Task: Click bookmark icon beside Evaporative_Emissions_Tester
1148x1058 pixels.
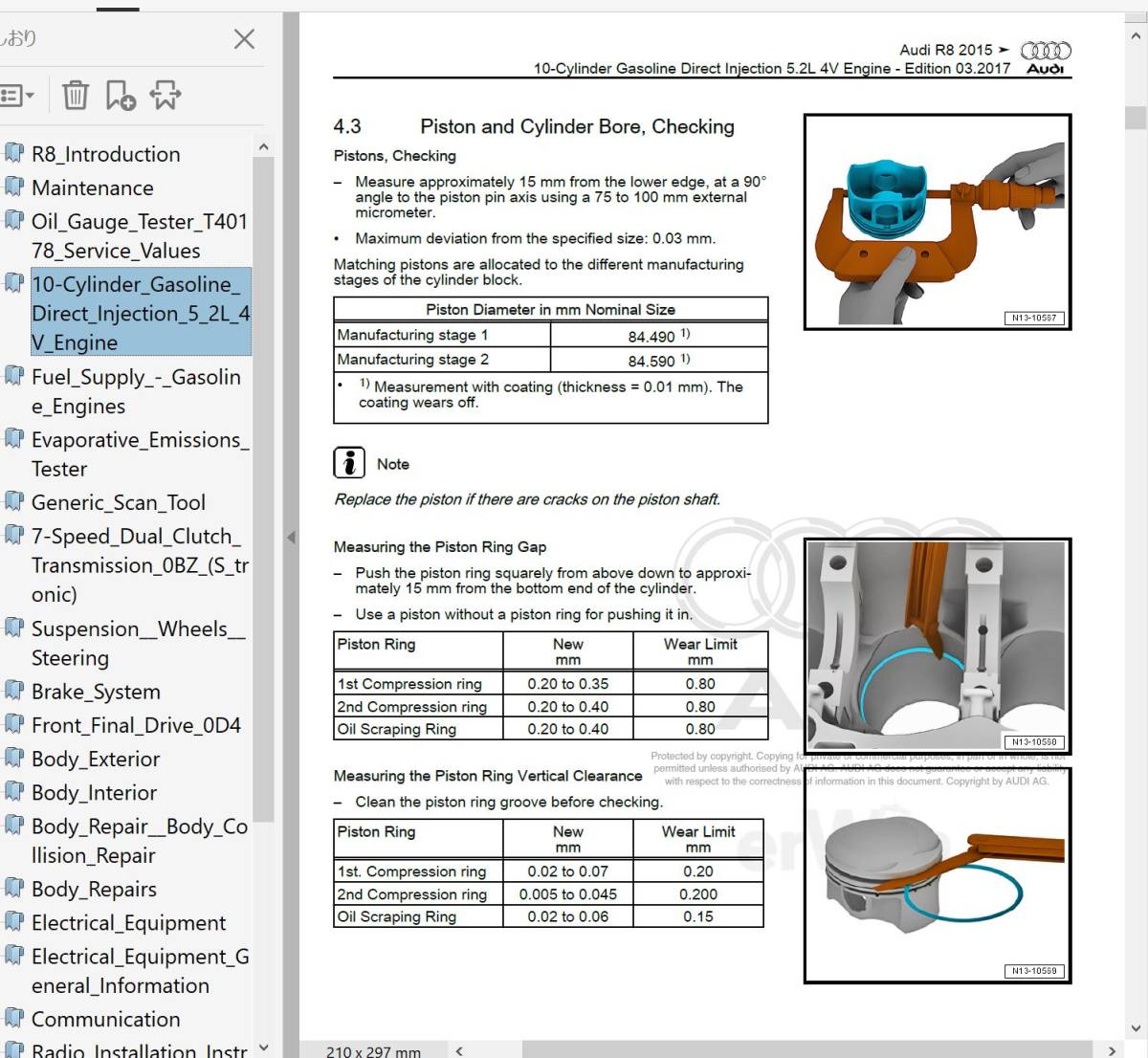Action: point(13,438)
